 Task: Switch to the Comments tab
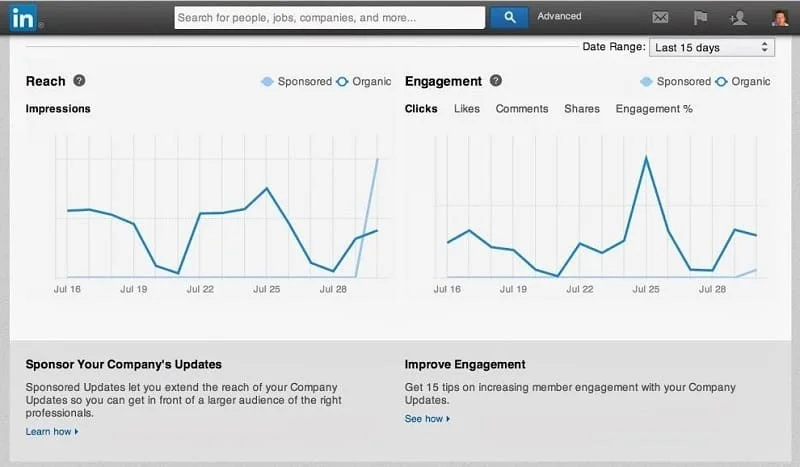pos(521,109)
